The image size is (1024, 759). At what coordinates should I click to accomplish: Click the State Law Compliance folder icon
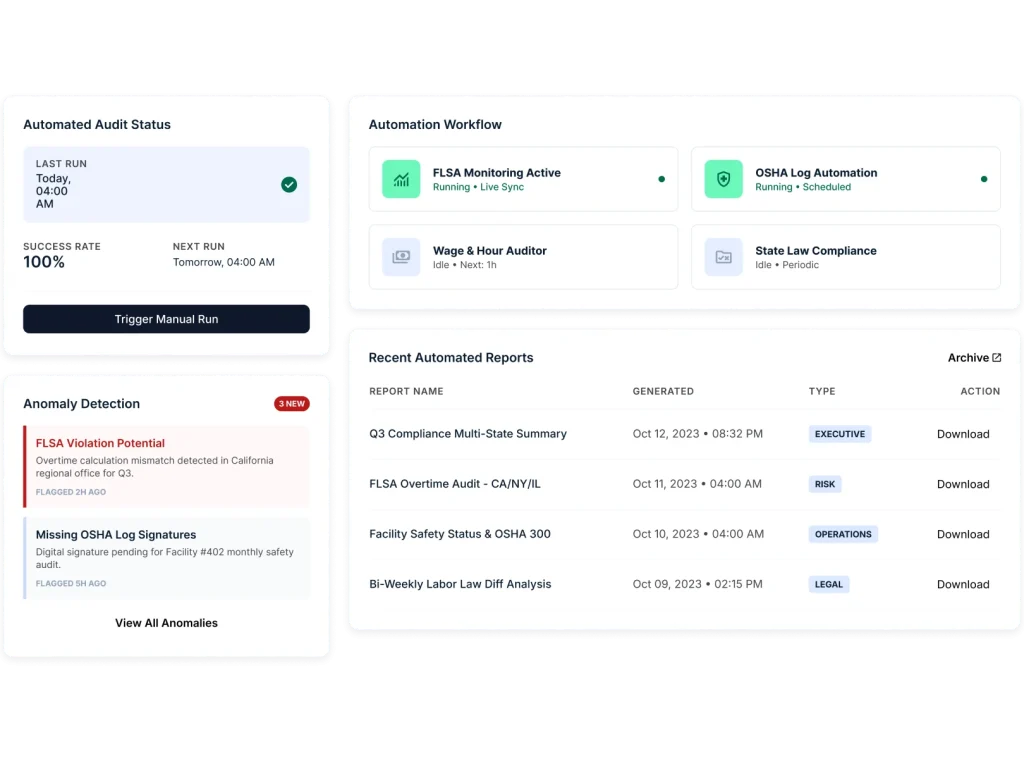click(x=723, y=257)
